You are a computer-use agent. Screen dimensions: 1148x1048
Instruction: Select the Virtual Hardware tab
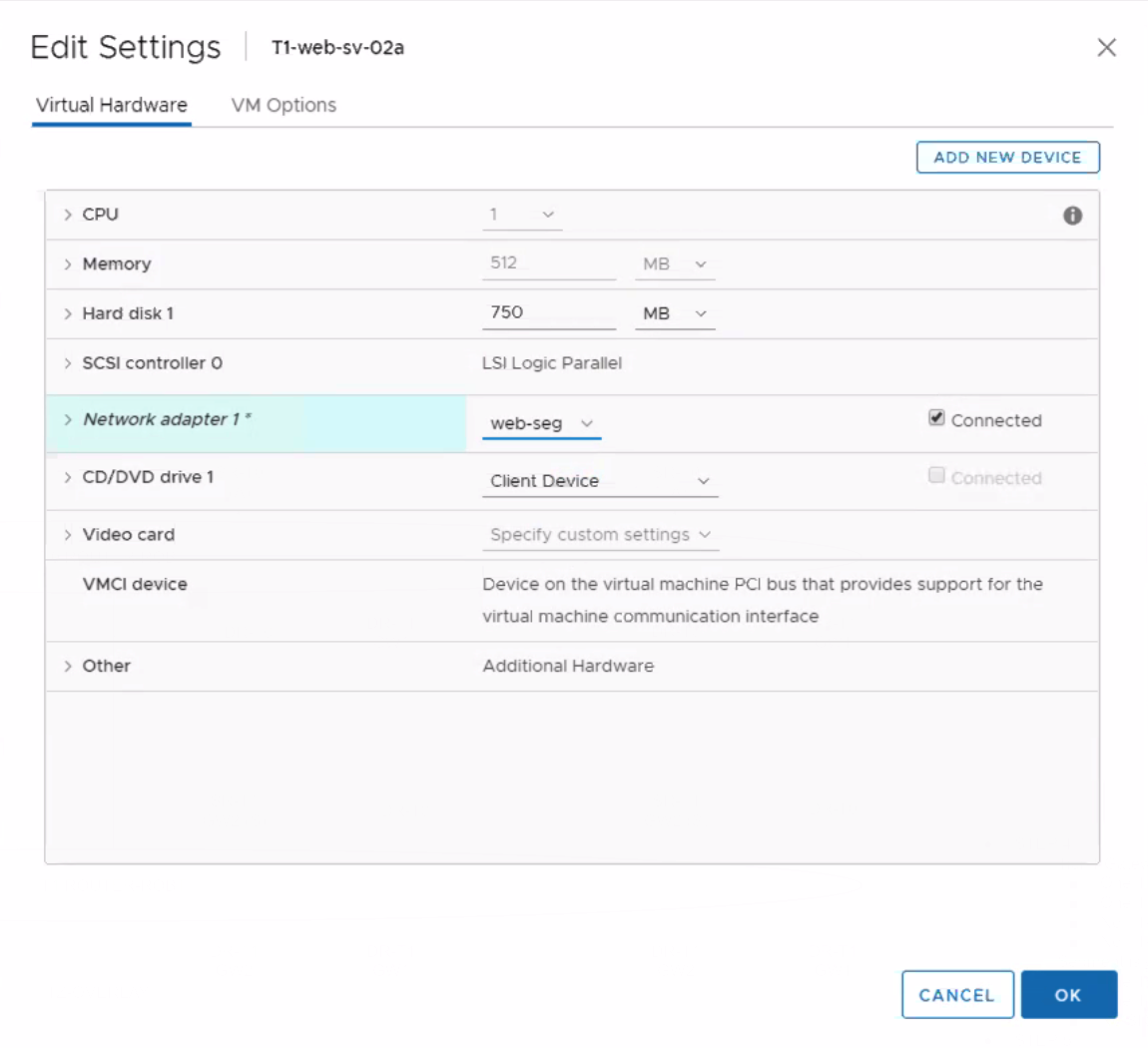[112, 105]
